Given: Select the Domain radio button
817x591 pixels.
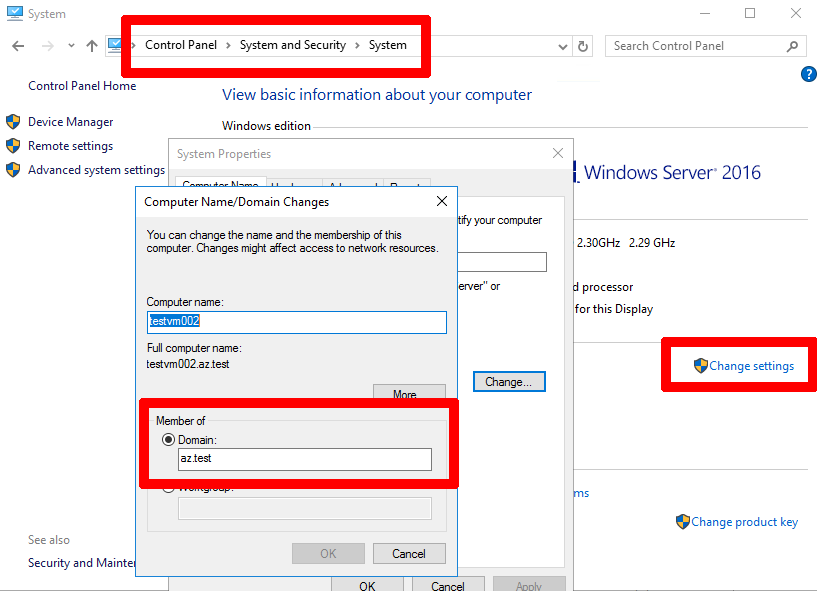Looking at the screenshot, I should (x=168, y=440).
